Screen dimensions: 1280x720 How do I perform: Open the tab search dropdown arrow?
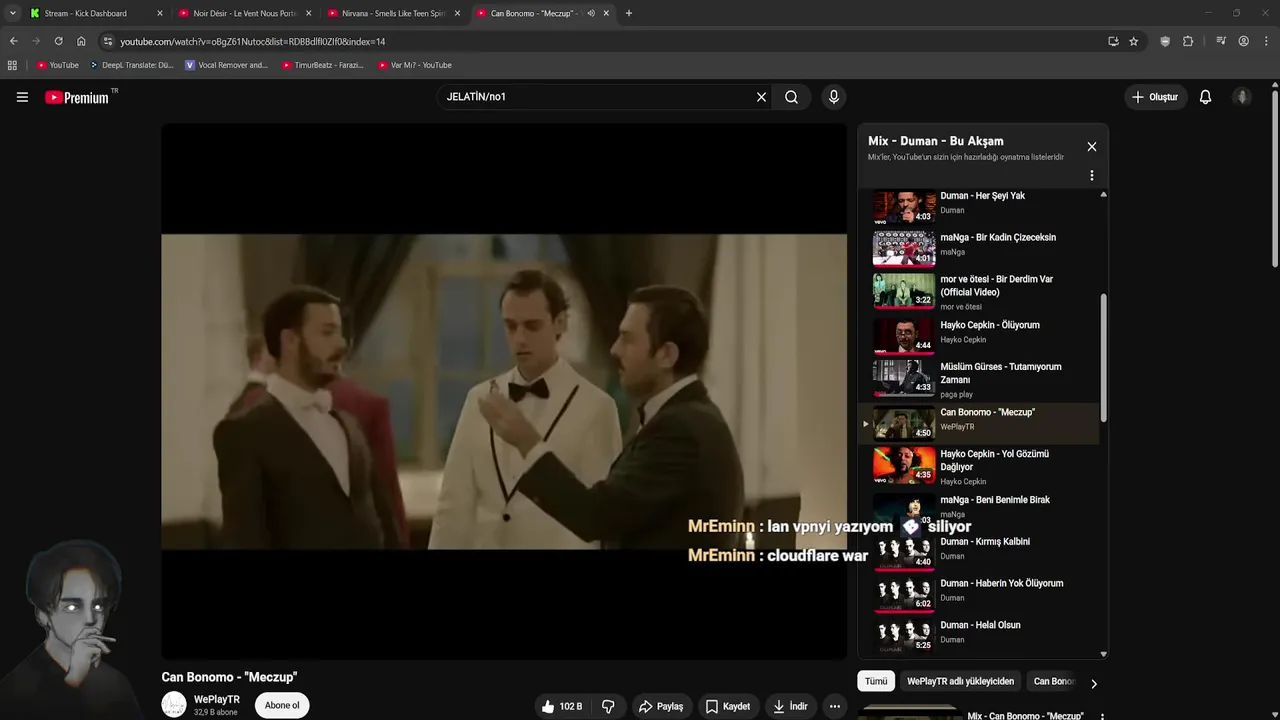point(12,13)
